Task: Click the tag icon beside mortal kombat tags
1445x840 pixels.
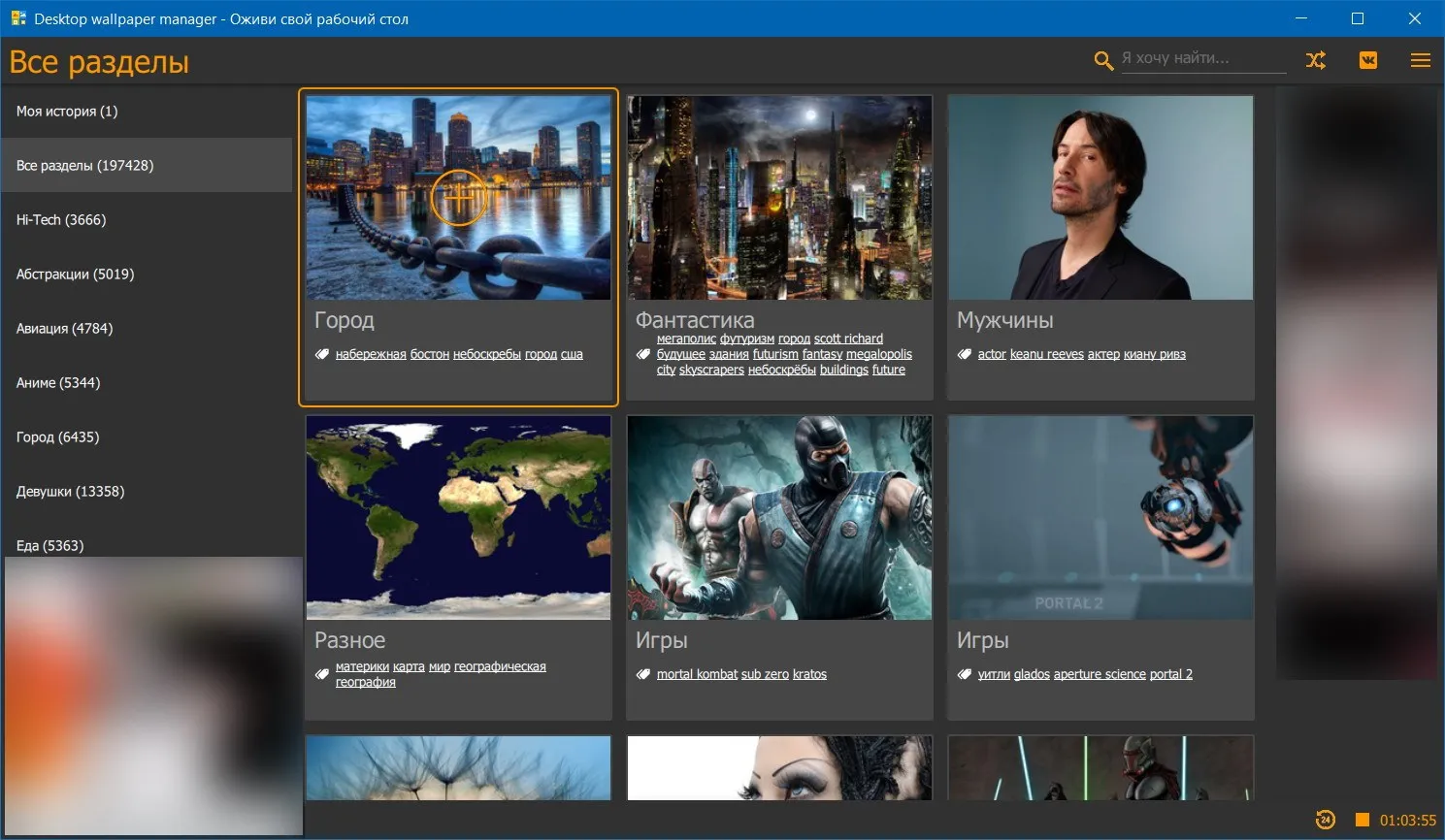Action: (642, 674)
